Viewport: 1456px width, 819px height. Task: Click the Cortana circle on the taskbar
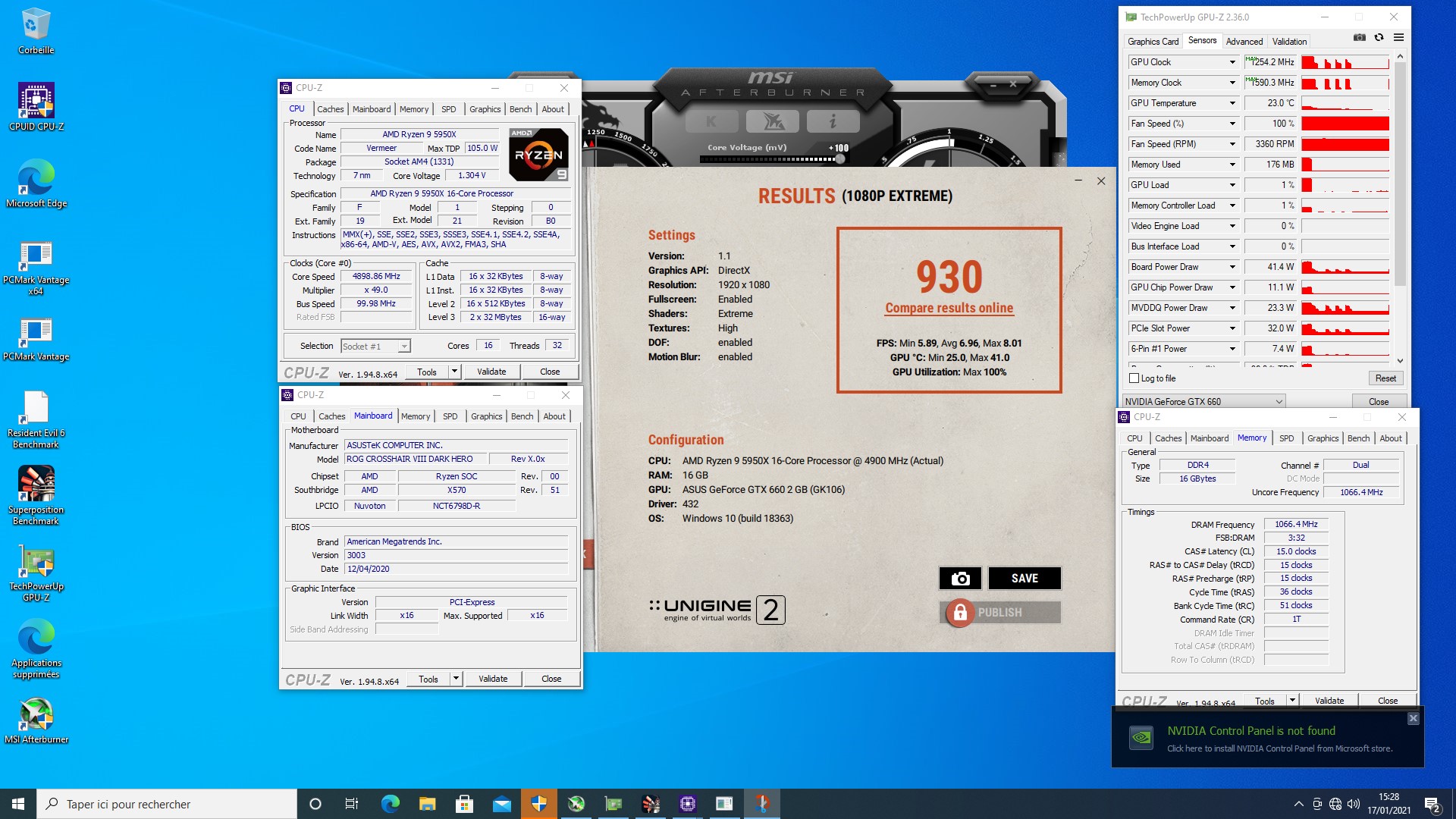pyautogui.click(x=315, y=804)
